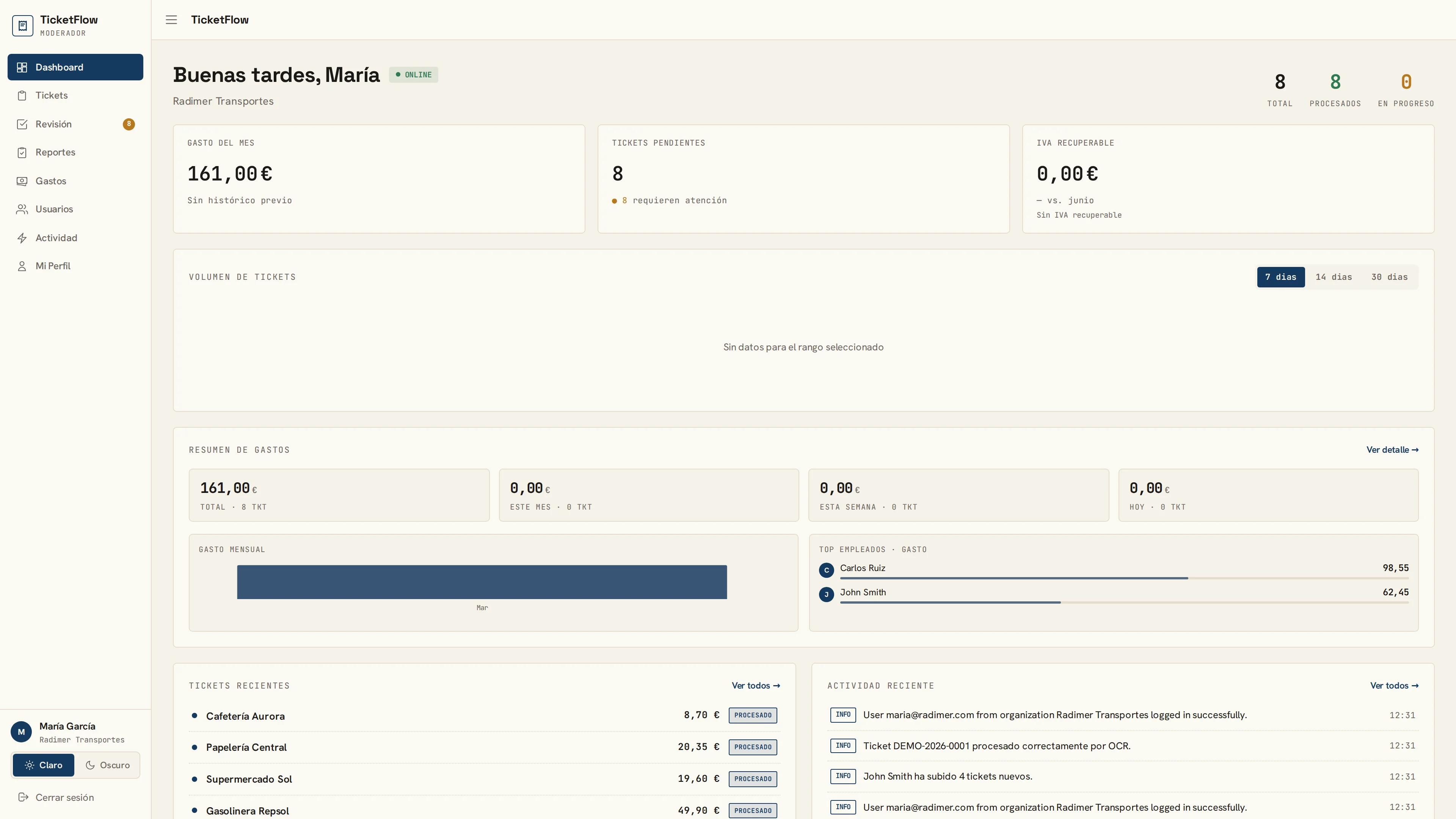The height and width of the screenshot is (819, 1456).
Task: Click the Mi Perfil person icon
Action: 22,266
